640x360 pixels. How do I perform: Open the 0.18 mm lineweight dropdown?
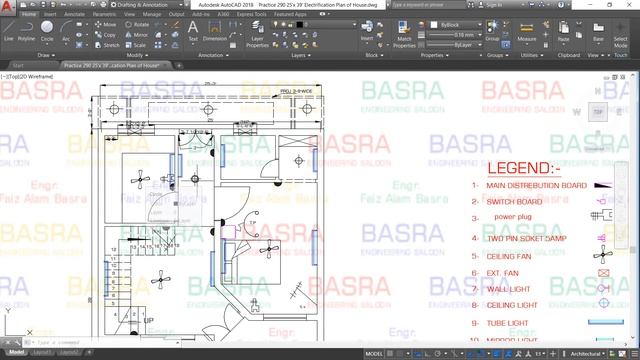coord(454,35)
